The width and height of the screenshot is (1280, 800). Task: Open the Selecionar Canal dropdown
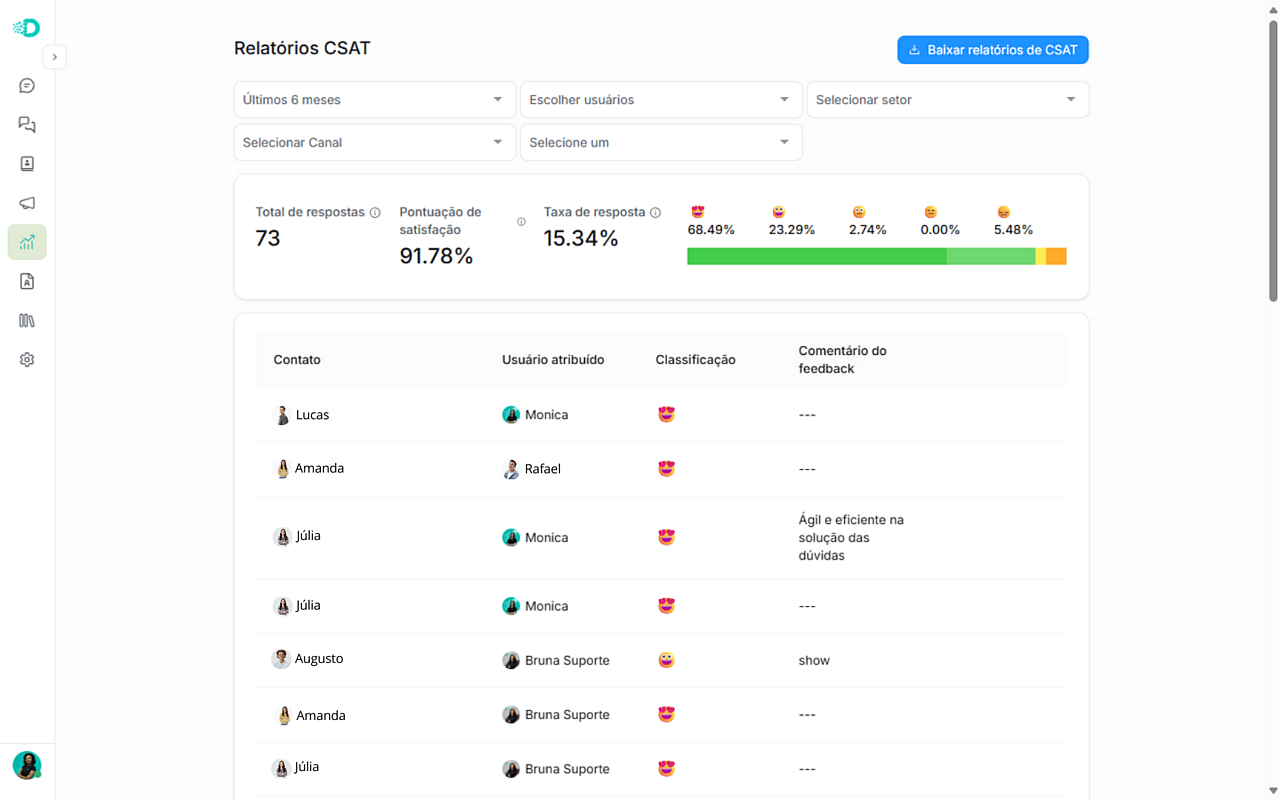(374, 143)
